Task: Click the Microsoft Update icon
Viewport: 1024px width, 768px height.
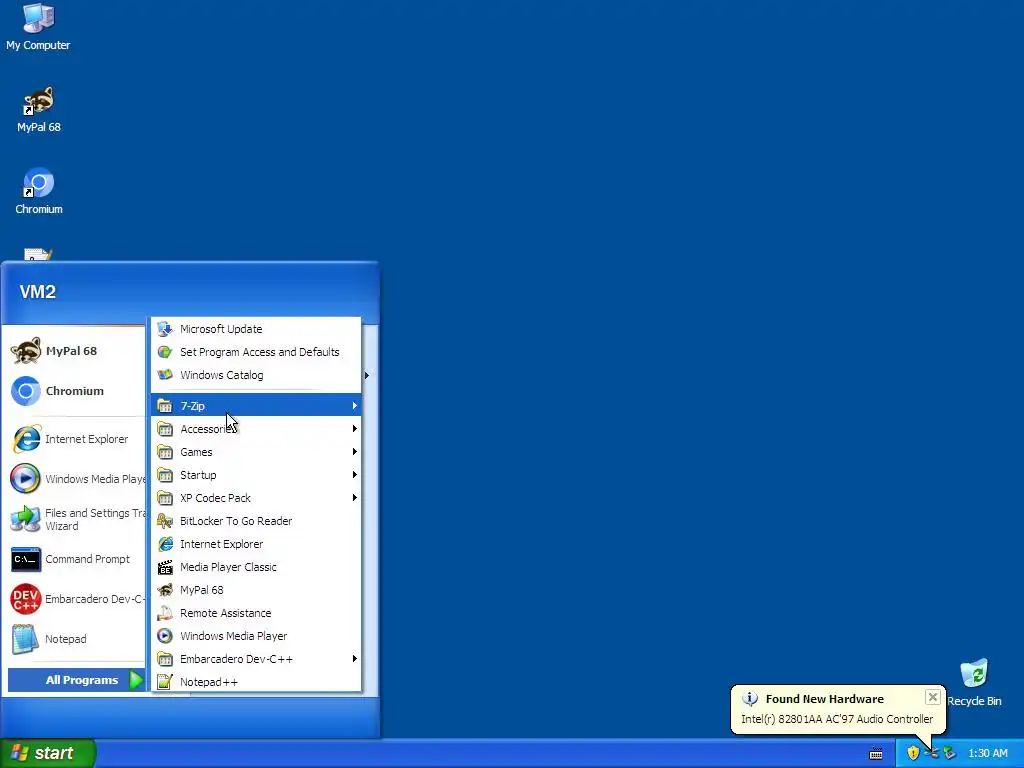Action: coord(165,328)
